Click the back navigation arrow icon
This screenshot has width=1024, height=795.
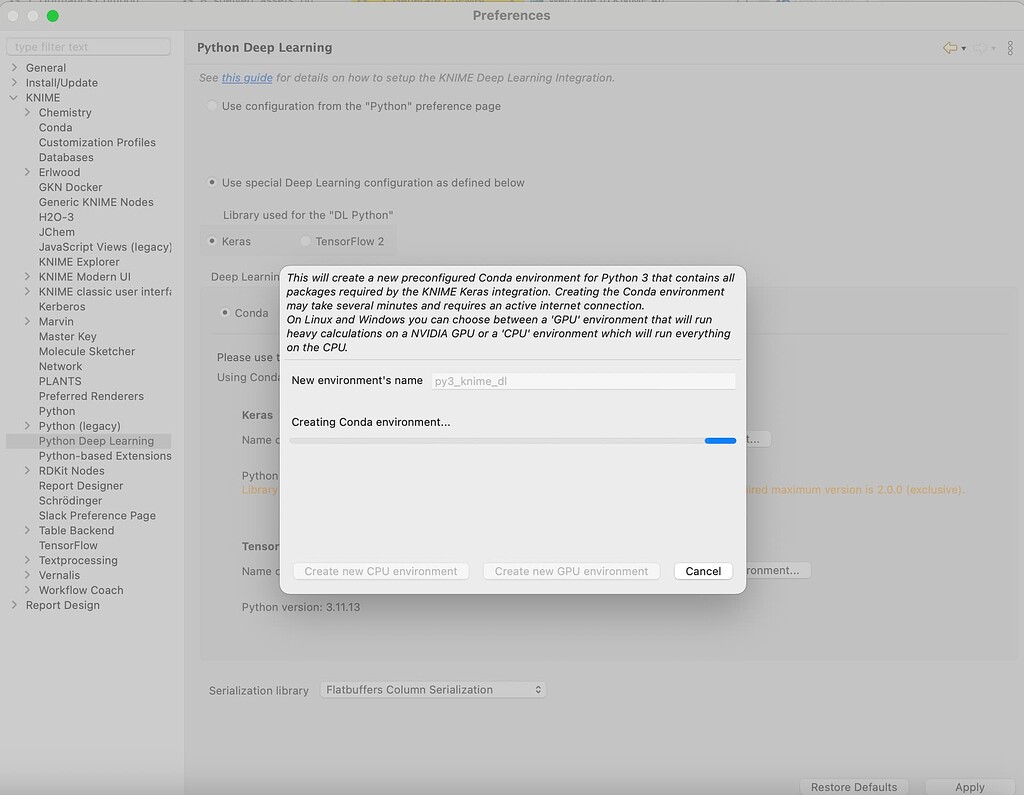pyautogui.click(x=950, y=47)
